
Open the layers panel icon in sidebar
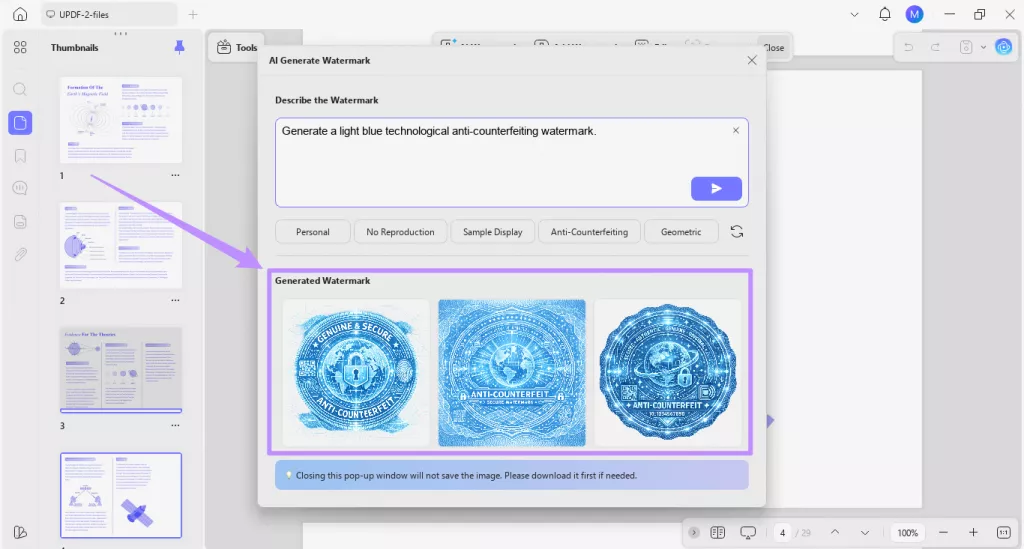coord(20,222)
